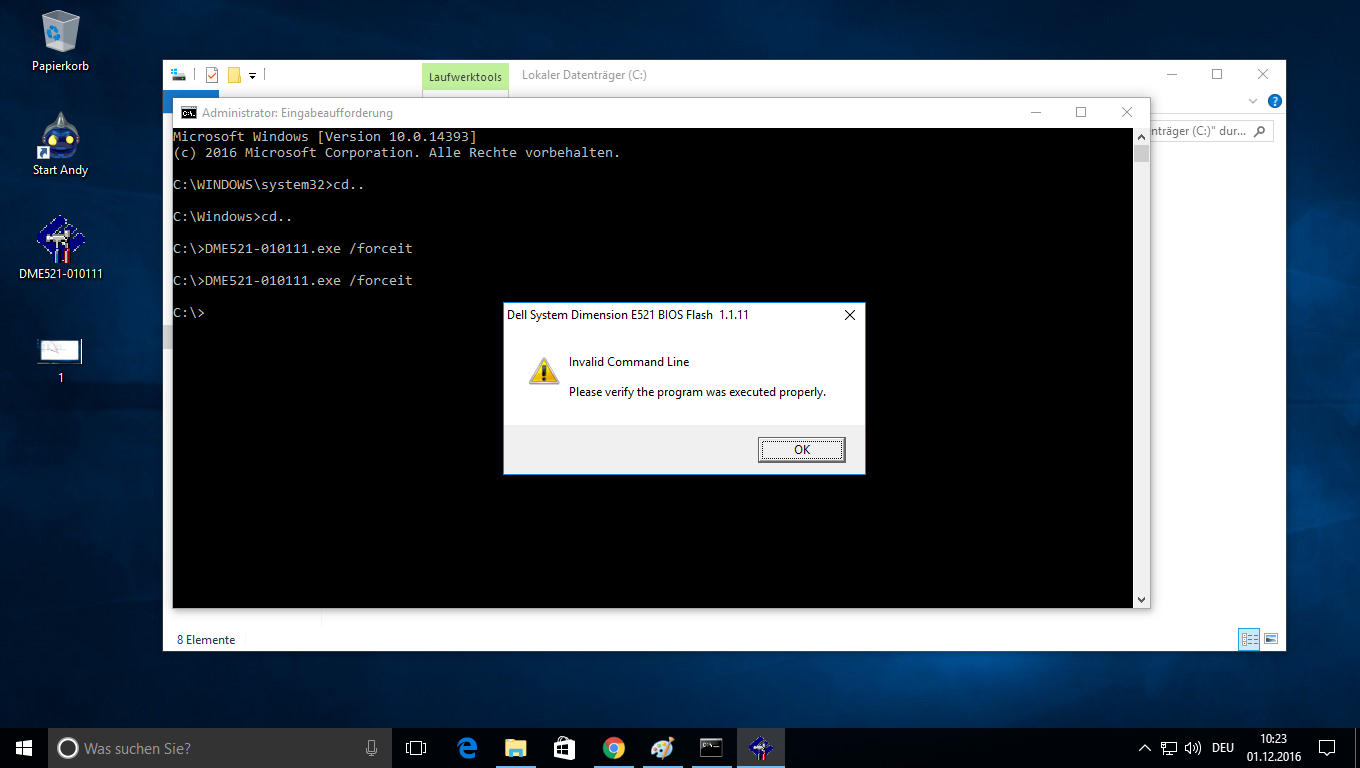Switch Explorer to details view

(1249, 639)
